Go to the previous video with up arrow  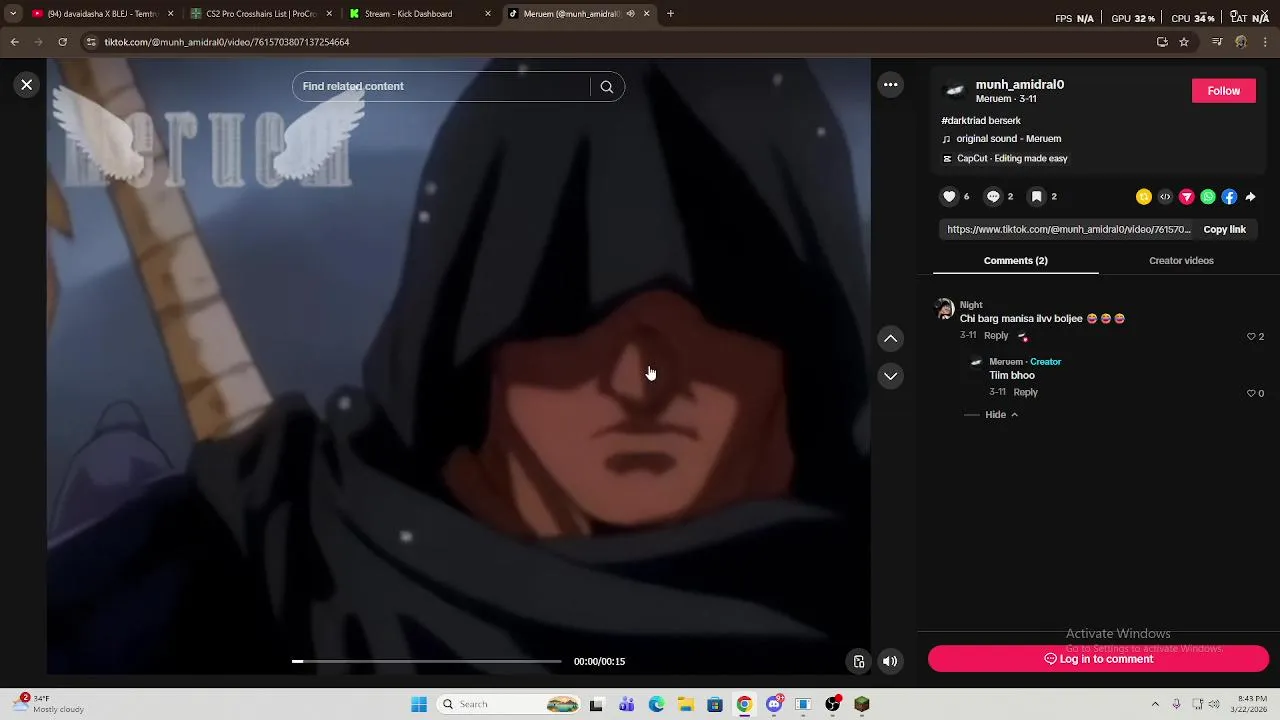[890, 339]
